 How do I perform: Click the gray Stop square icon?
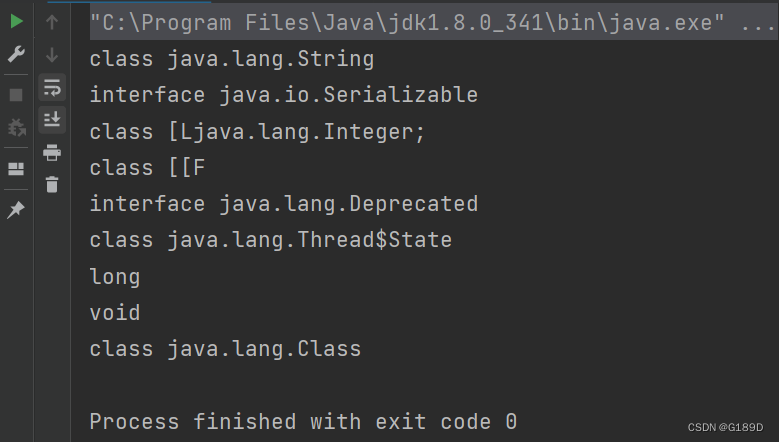click(16, 95)
